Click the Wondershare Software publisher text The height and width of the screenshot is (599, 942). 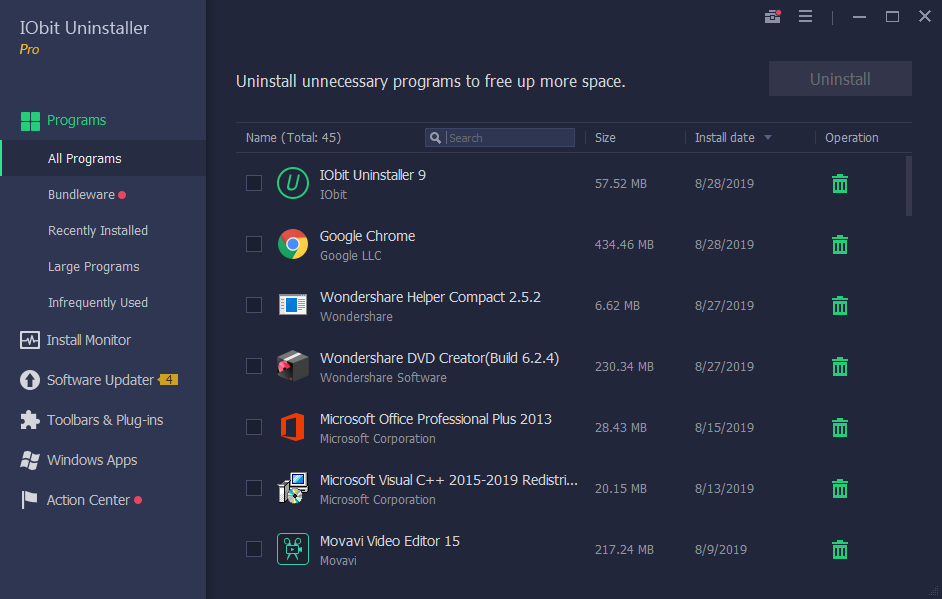click(383, 378)
